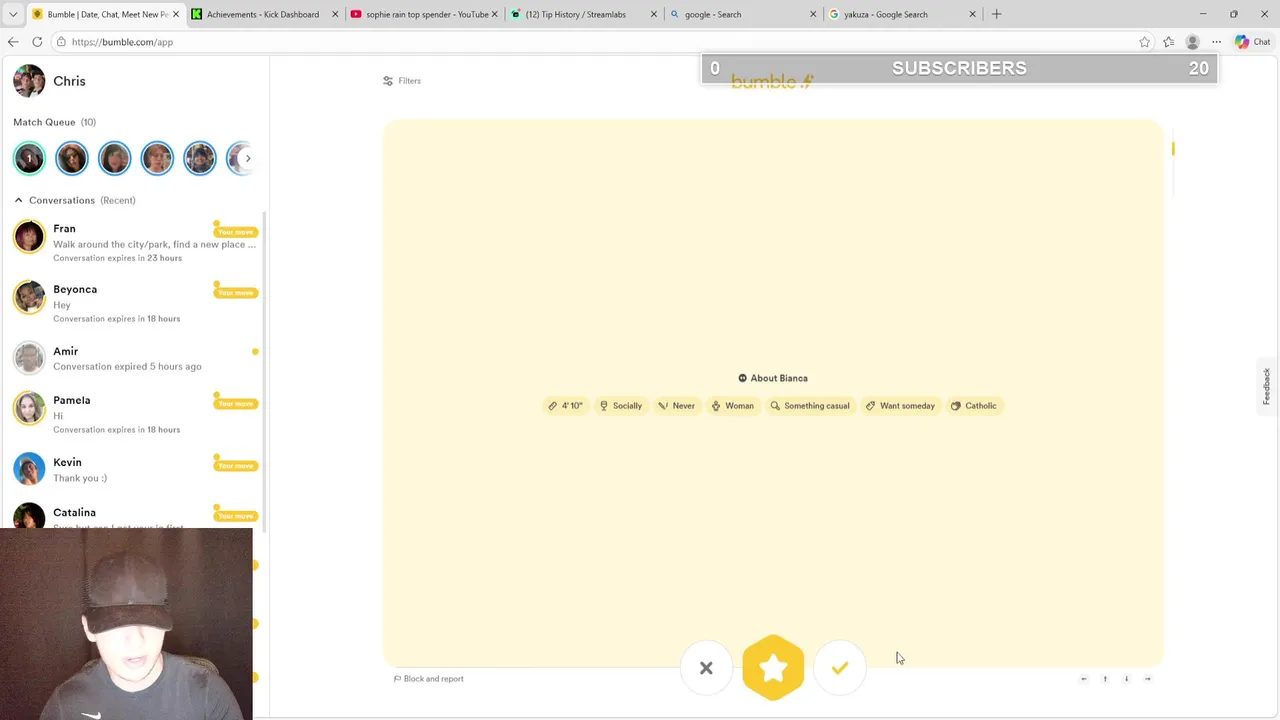Screen dimensions: 1280x720
Task: Open Fran's conversation
Action: 135,243
